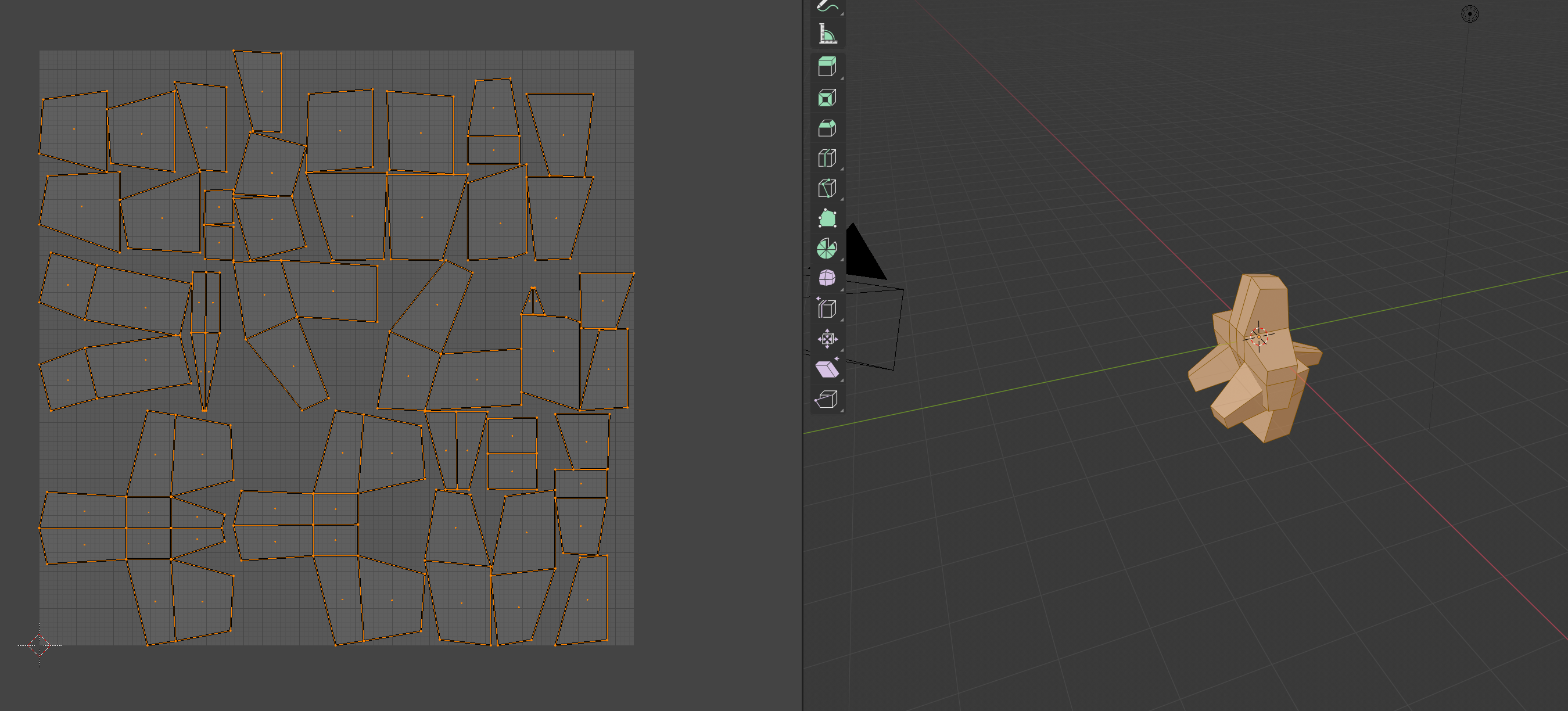Activate the Loop Cut tool
Screen dimensions: 1568x711
point(827,158)
